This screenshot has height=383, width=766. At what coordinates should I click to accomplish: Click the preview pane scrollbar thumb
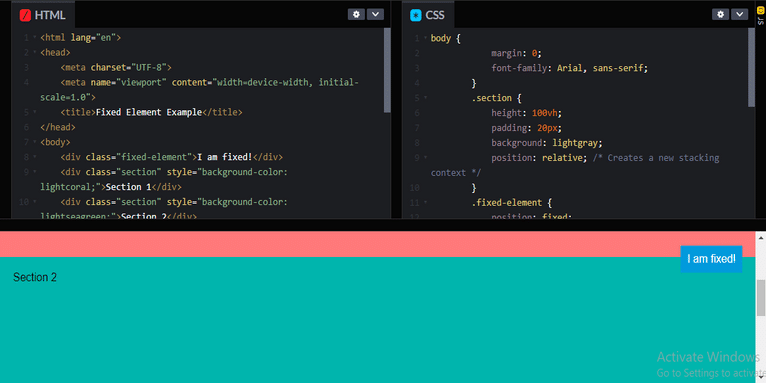click(761, 298)
